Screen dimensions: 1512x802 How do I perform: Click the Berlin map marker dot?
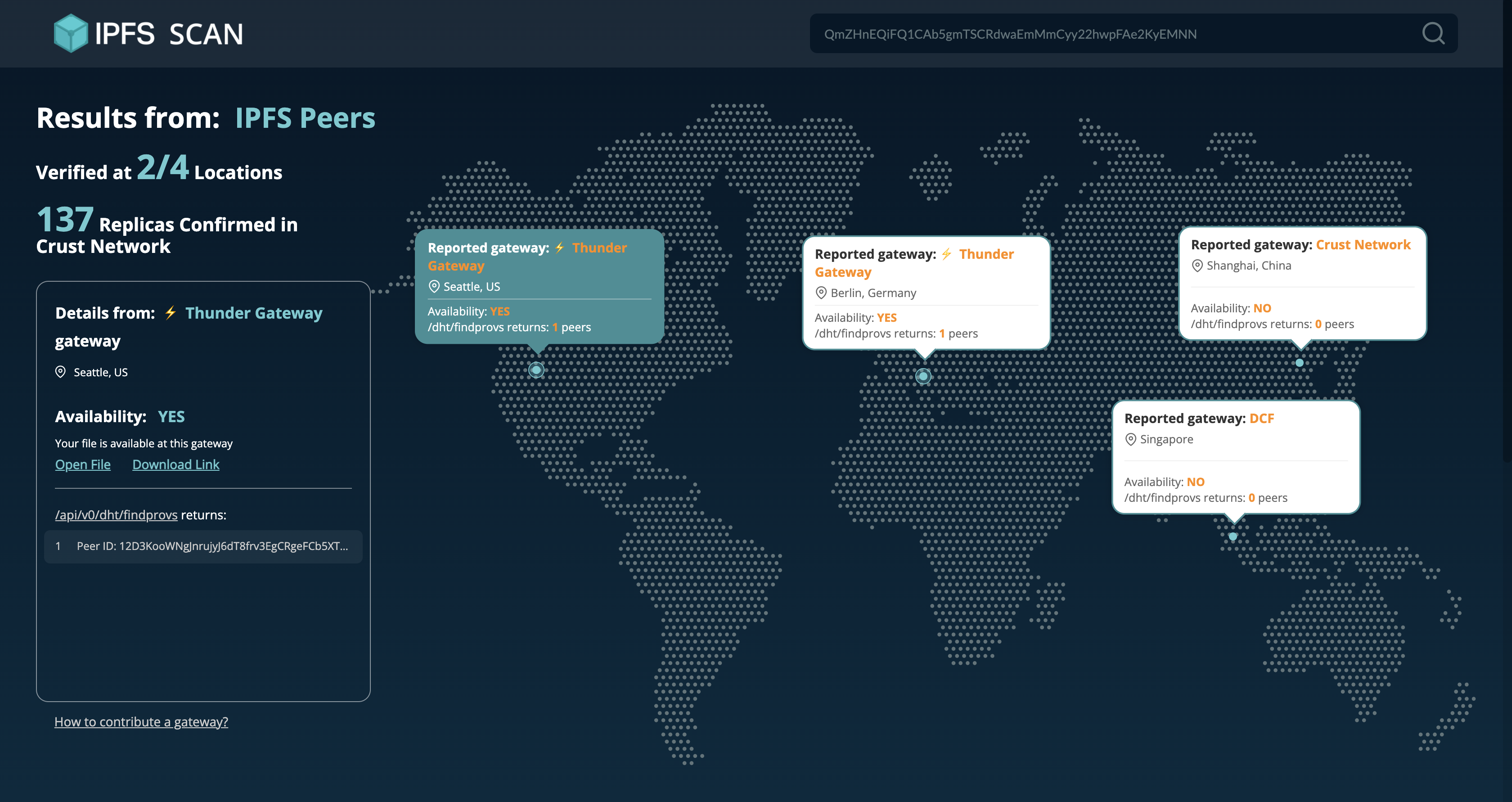coord(923,376)
